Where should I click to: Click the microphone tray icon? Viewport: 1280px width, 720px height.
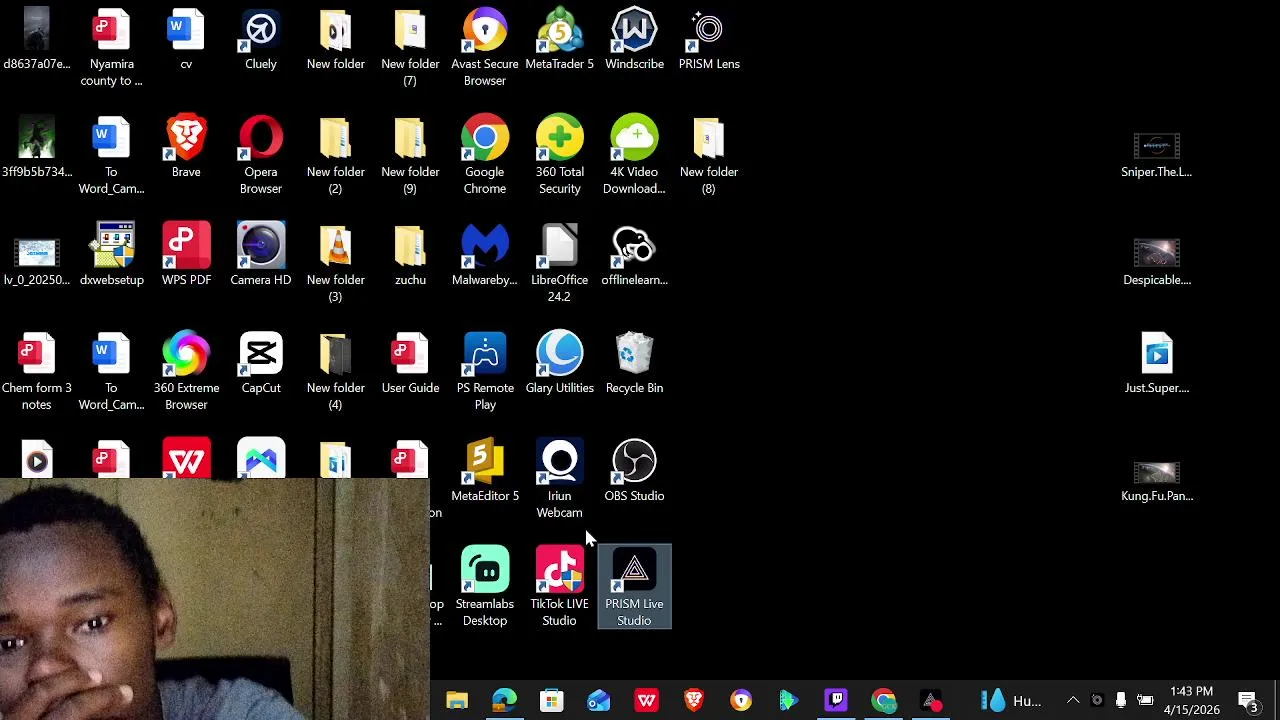click(1121, 701)
